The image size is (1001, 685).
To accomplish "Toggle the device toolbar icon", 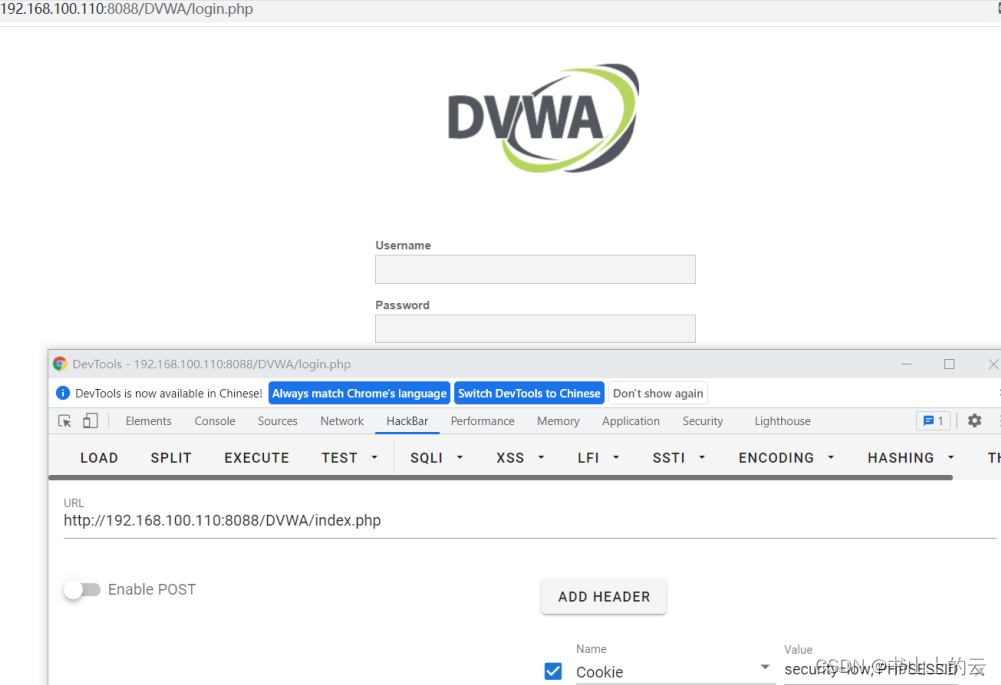I will point(91,421).
